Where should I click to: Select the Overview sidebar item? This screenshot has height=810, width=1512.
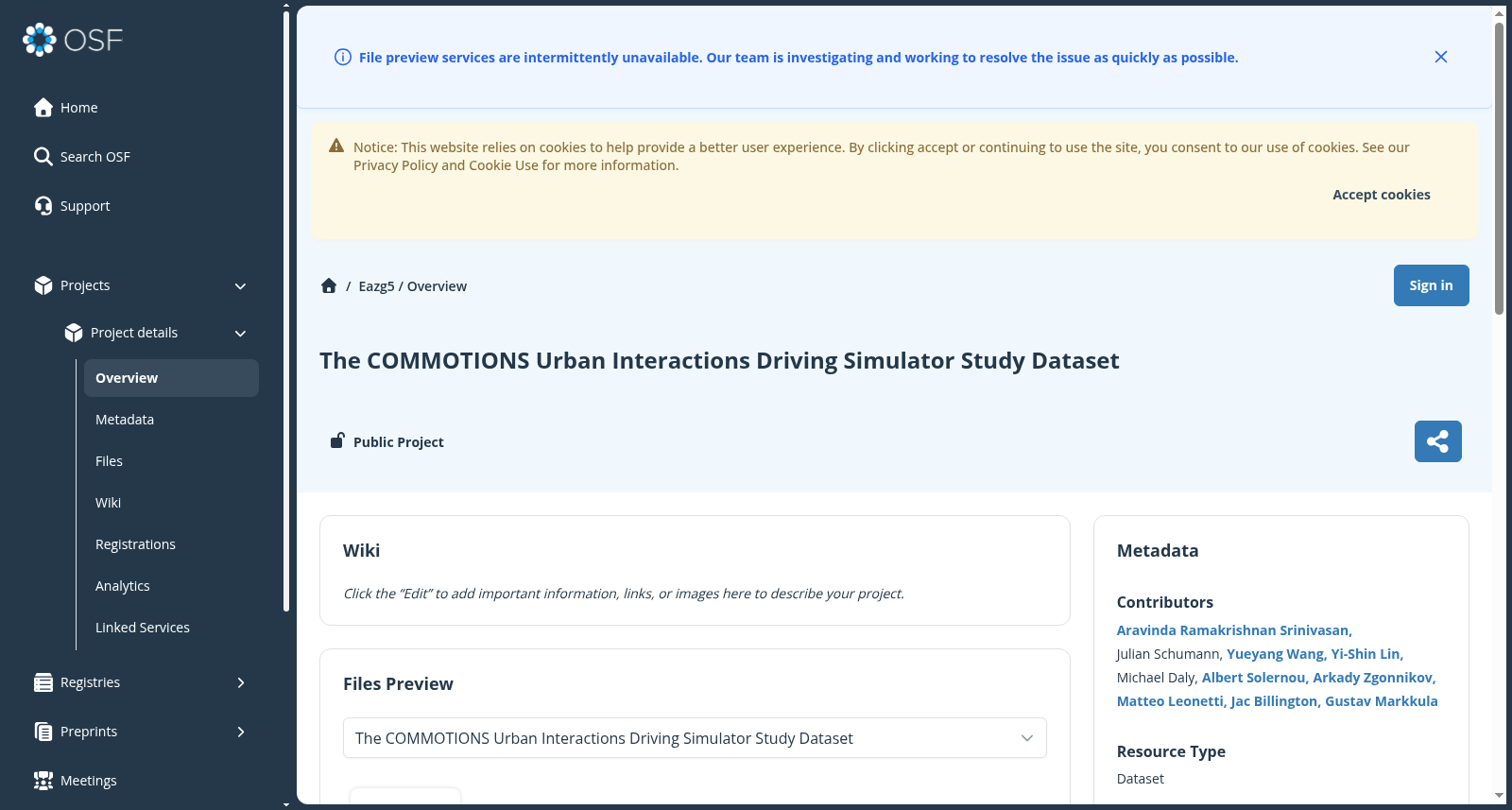pos(171,378)
